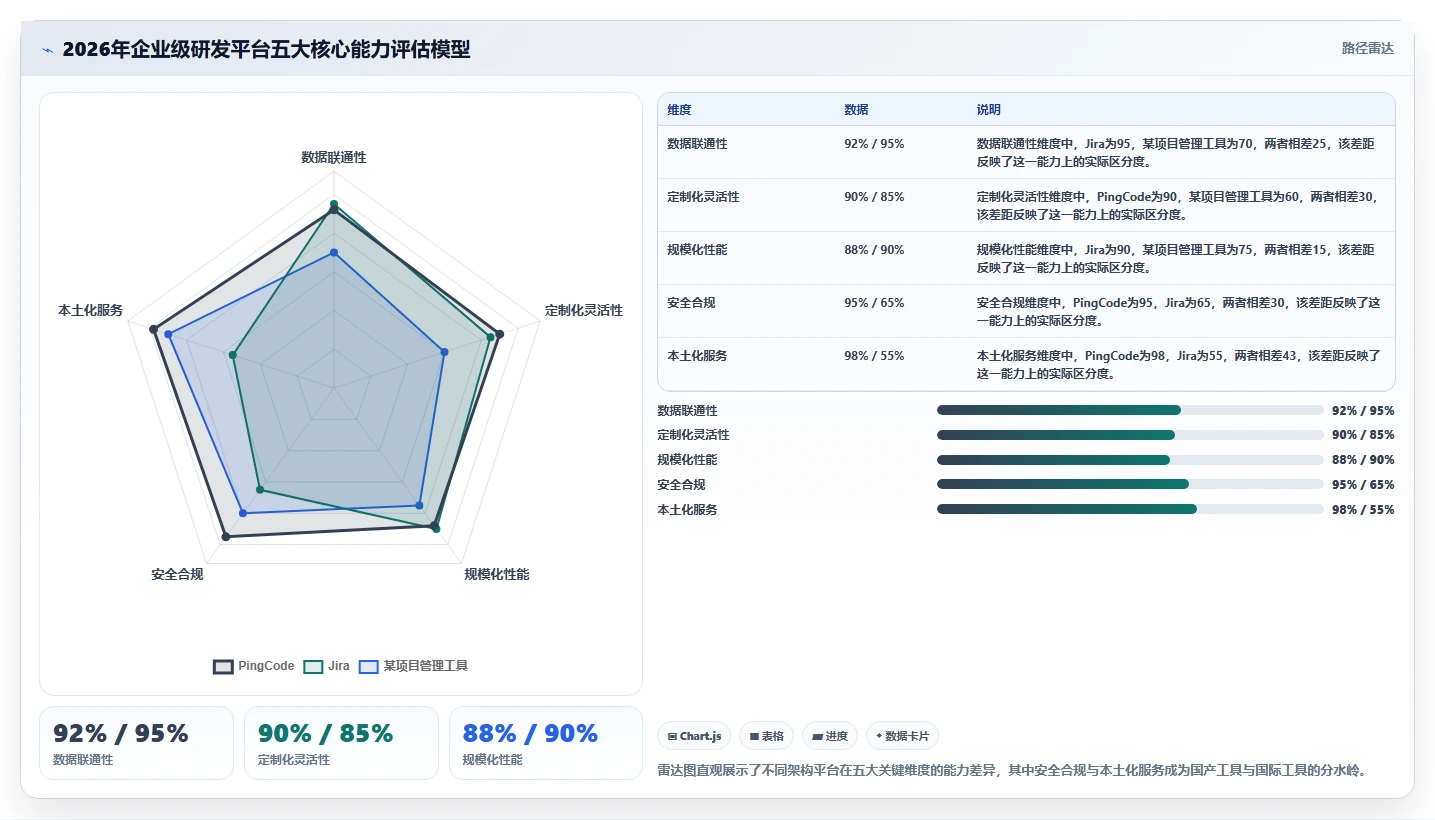Viewport: 1435px width, 820px height.
Task: Click the 安全合规 axis label on the radar
Action: point(178,575)
